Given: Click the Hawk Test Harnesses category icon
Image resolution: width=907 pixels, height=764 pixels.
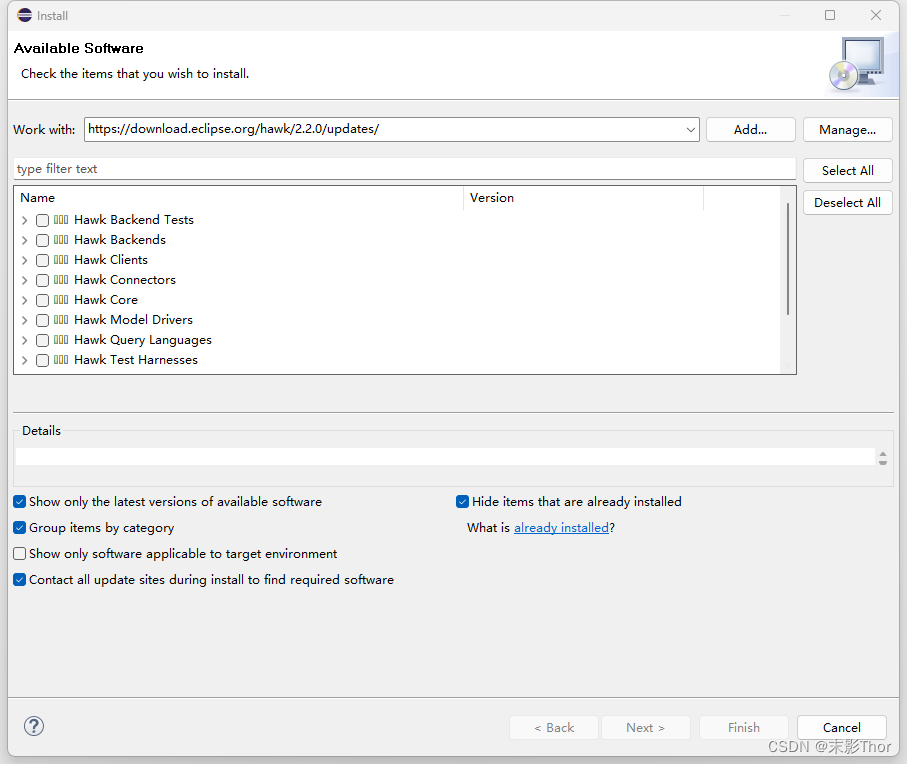Looking at the screenshot, I should pos(61,360).
